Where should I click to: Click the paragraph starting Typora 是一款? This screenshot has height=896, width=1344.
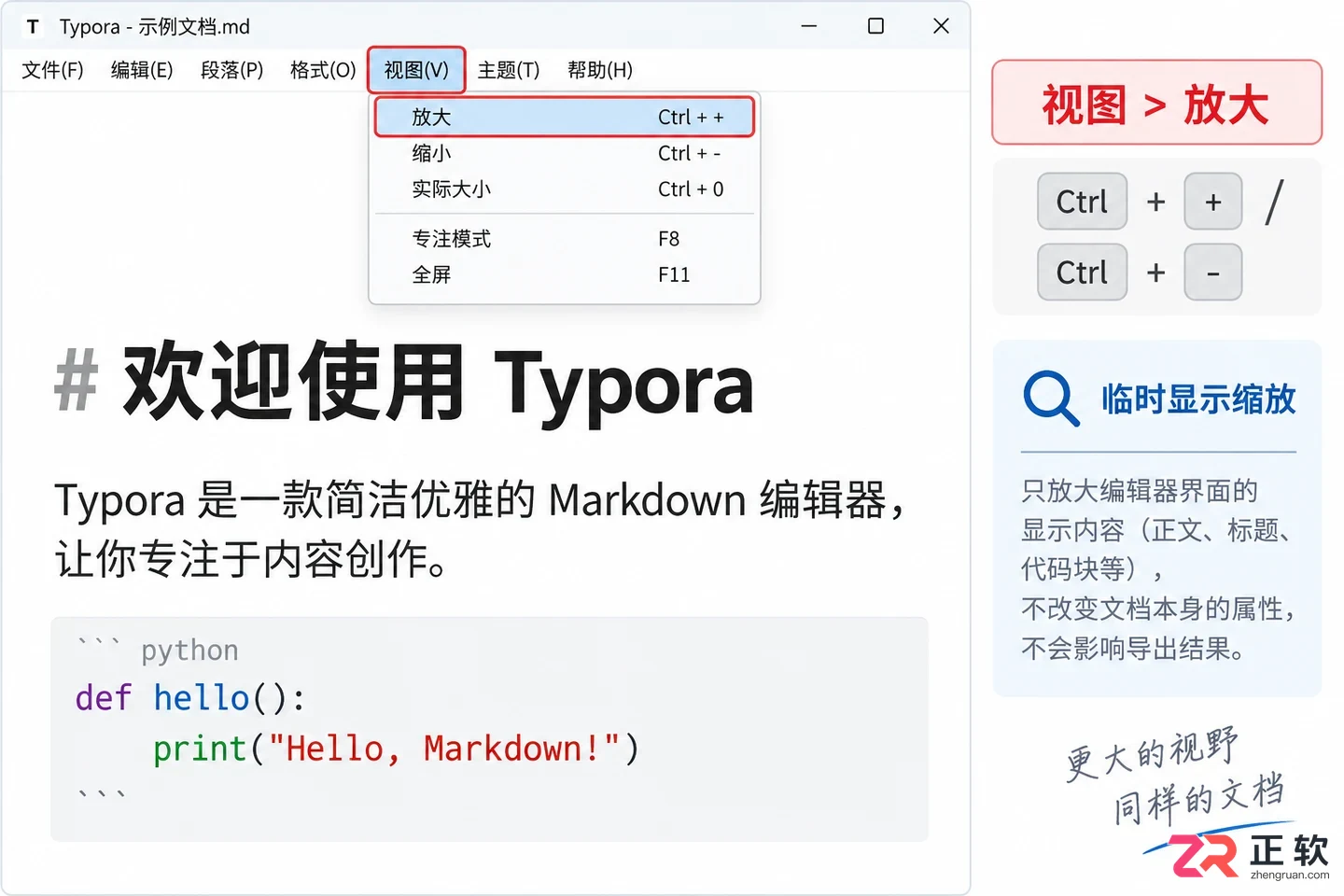click(x=480, y=529)
